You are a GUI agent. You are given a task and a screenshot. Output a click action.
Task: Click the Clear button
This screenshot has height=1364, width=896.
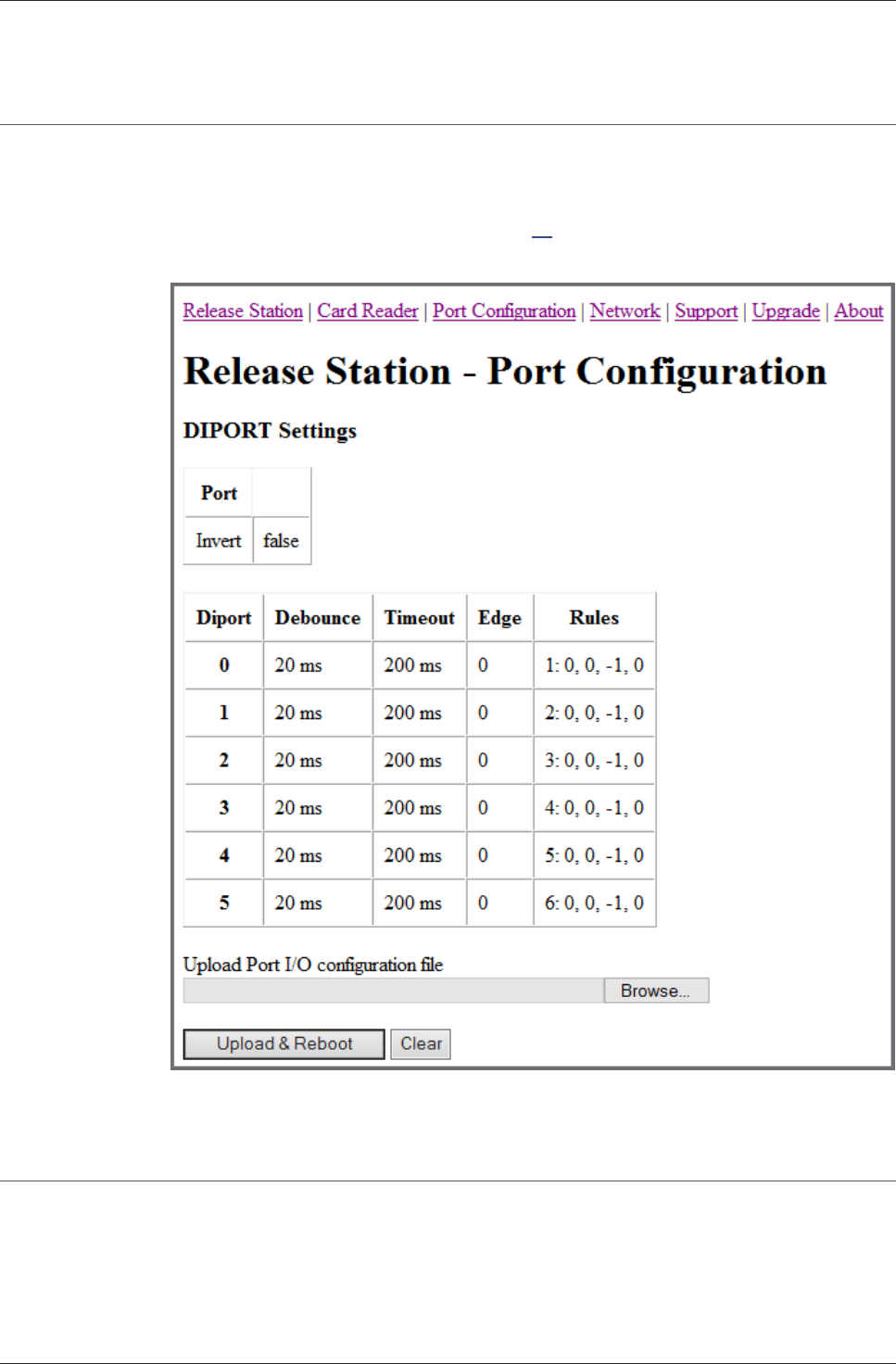coord(421,1043)
